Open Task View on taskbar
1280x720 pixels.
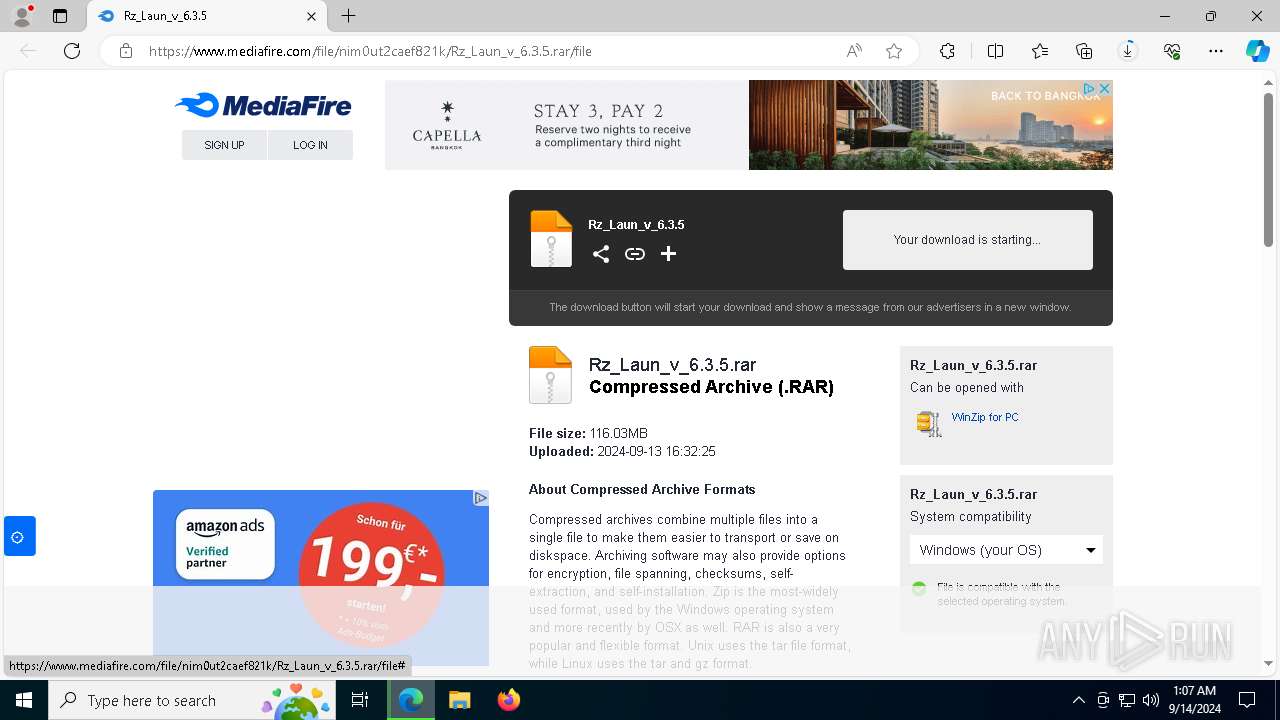pos(361,700)
